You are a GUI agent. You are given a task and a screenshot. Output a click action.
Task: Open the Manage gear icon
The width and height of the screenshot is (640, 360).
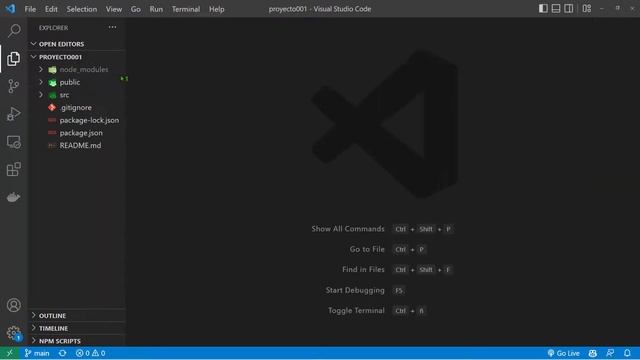pyautogui.click(x=13, y=333)
